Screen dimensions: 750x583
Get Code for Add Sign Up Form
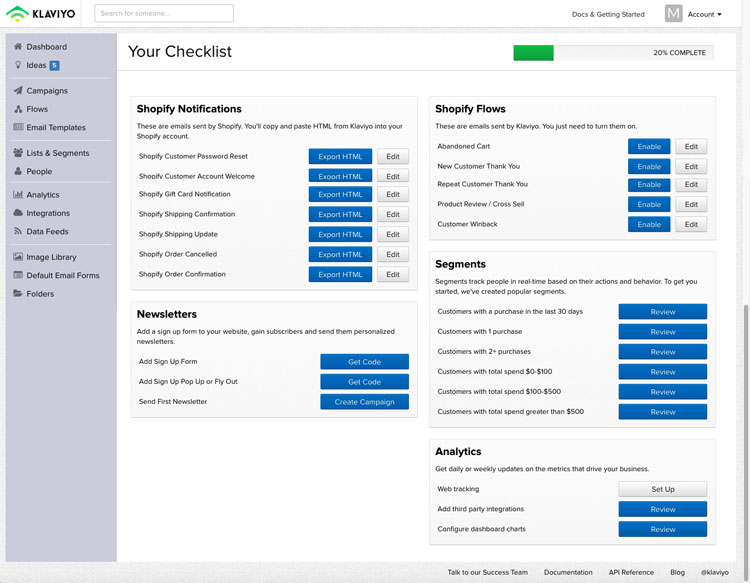click(x=364, y=362)
